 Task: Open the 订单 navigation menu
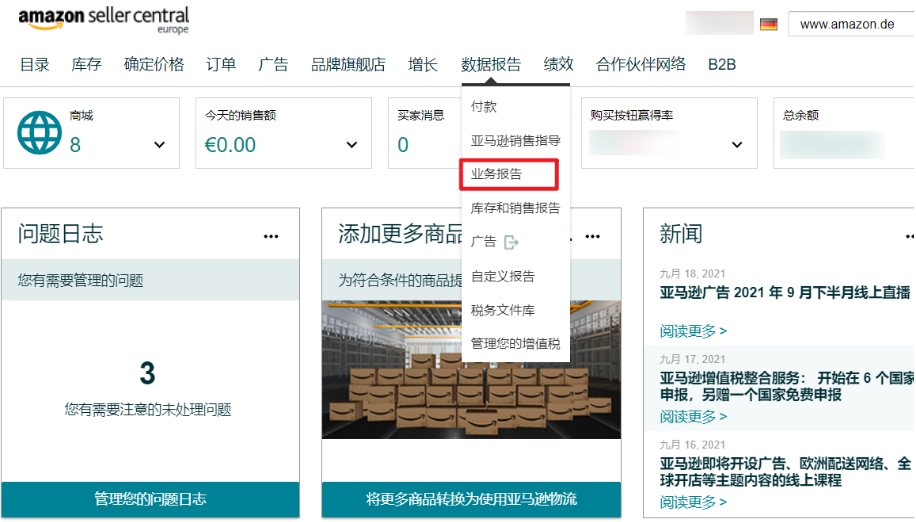221,64
